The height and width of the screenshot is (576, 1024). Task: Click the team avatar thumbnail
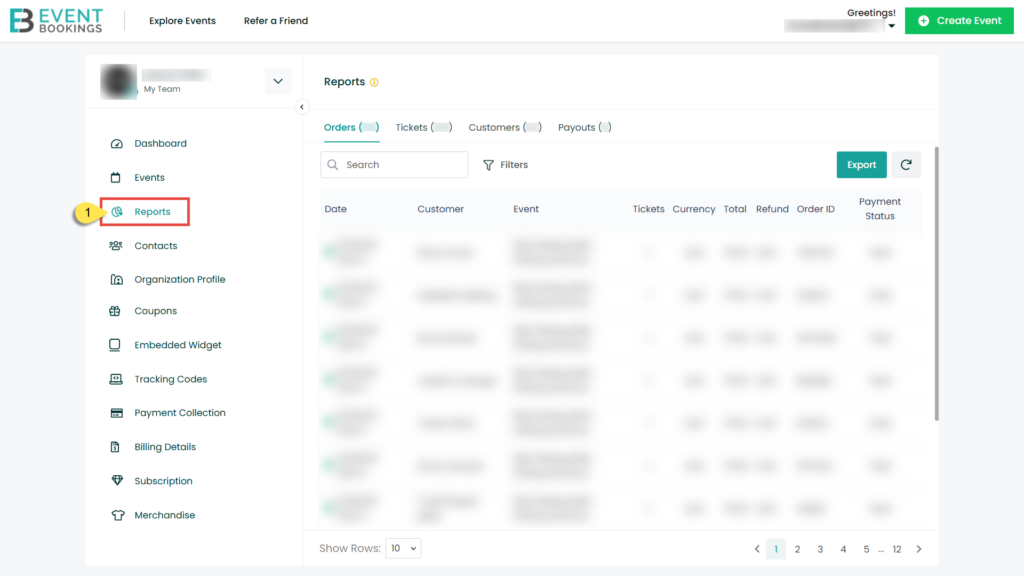(118, 82)
